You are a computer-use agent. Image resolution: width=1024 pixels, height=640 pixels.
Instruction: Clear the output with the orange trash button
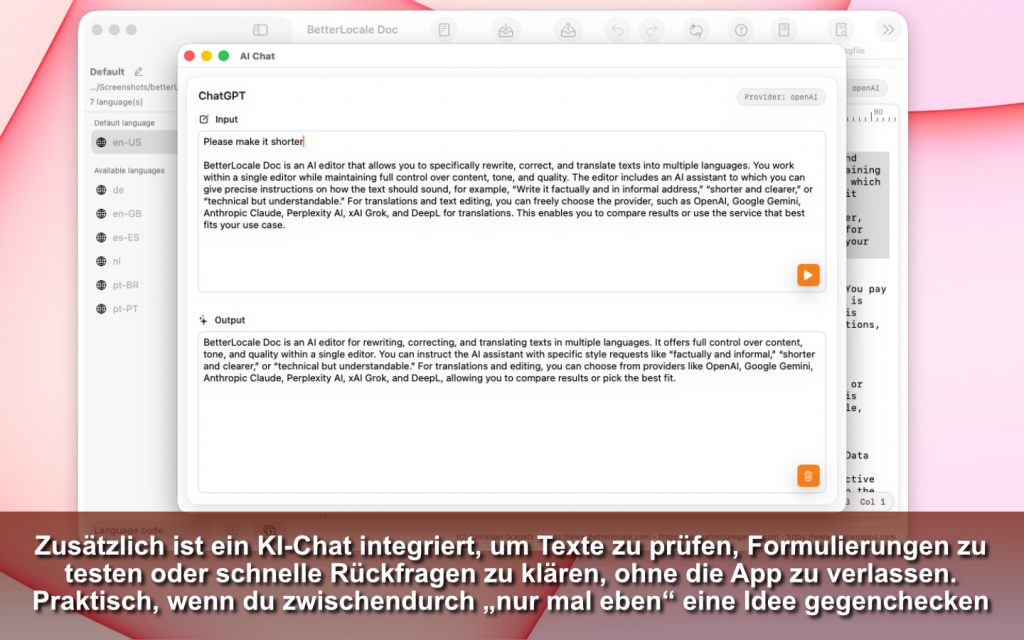tap(808, 476)
